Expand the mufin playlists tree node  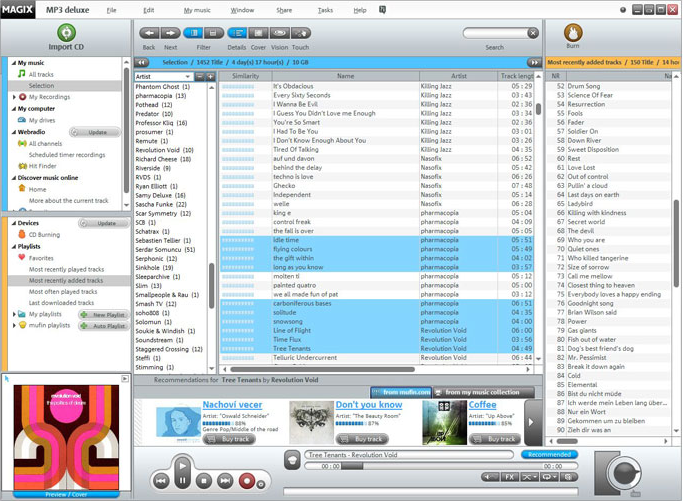click(14, 325)
